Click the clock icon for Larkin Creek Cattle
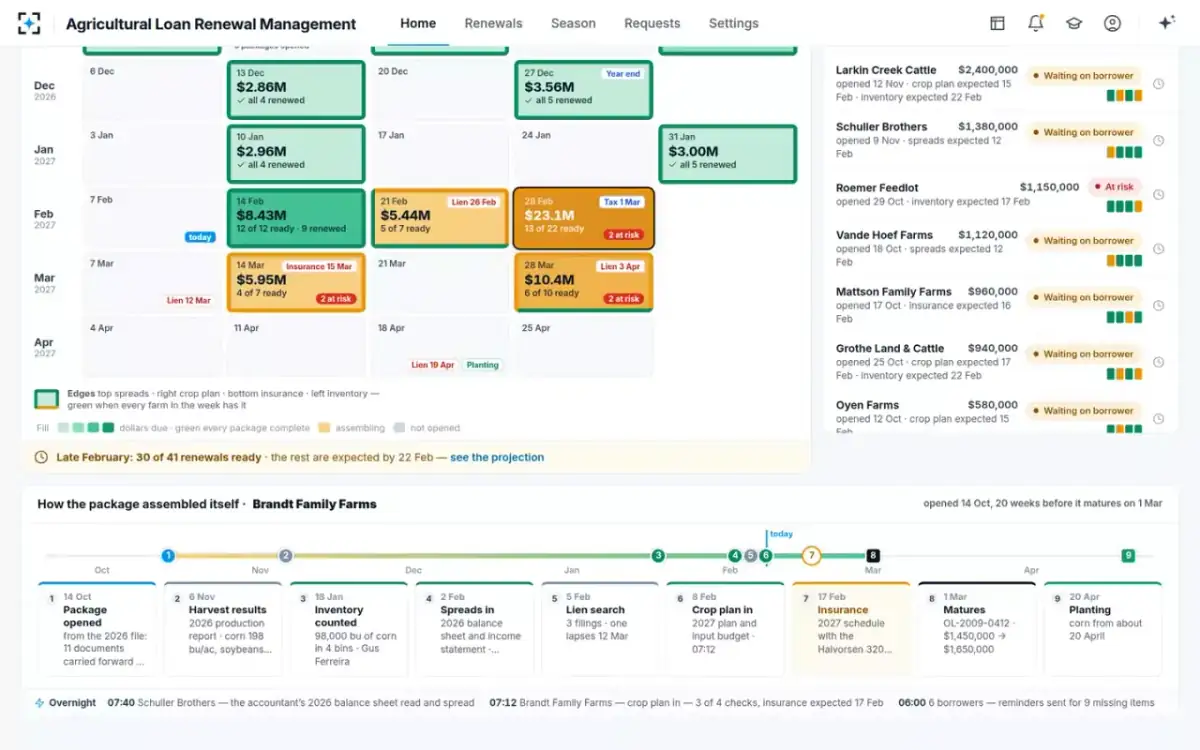 pyautogui.click(x=1159, y=84)
